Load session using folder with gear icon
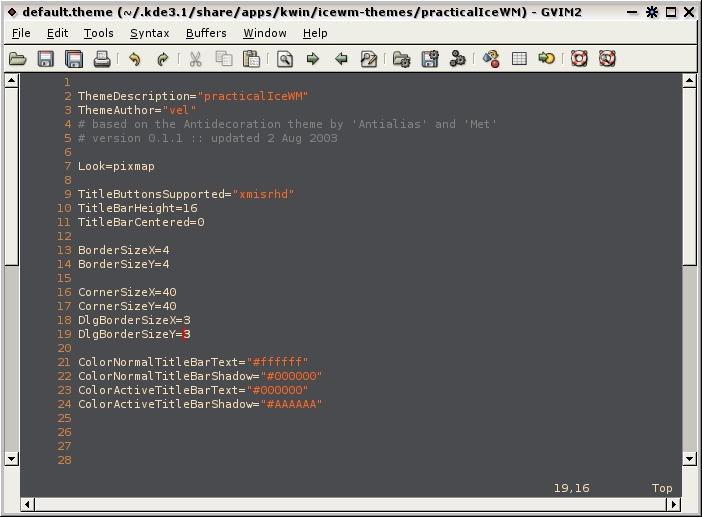The width and height of the screenshot is (702, 517). (402, 59)
